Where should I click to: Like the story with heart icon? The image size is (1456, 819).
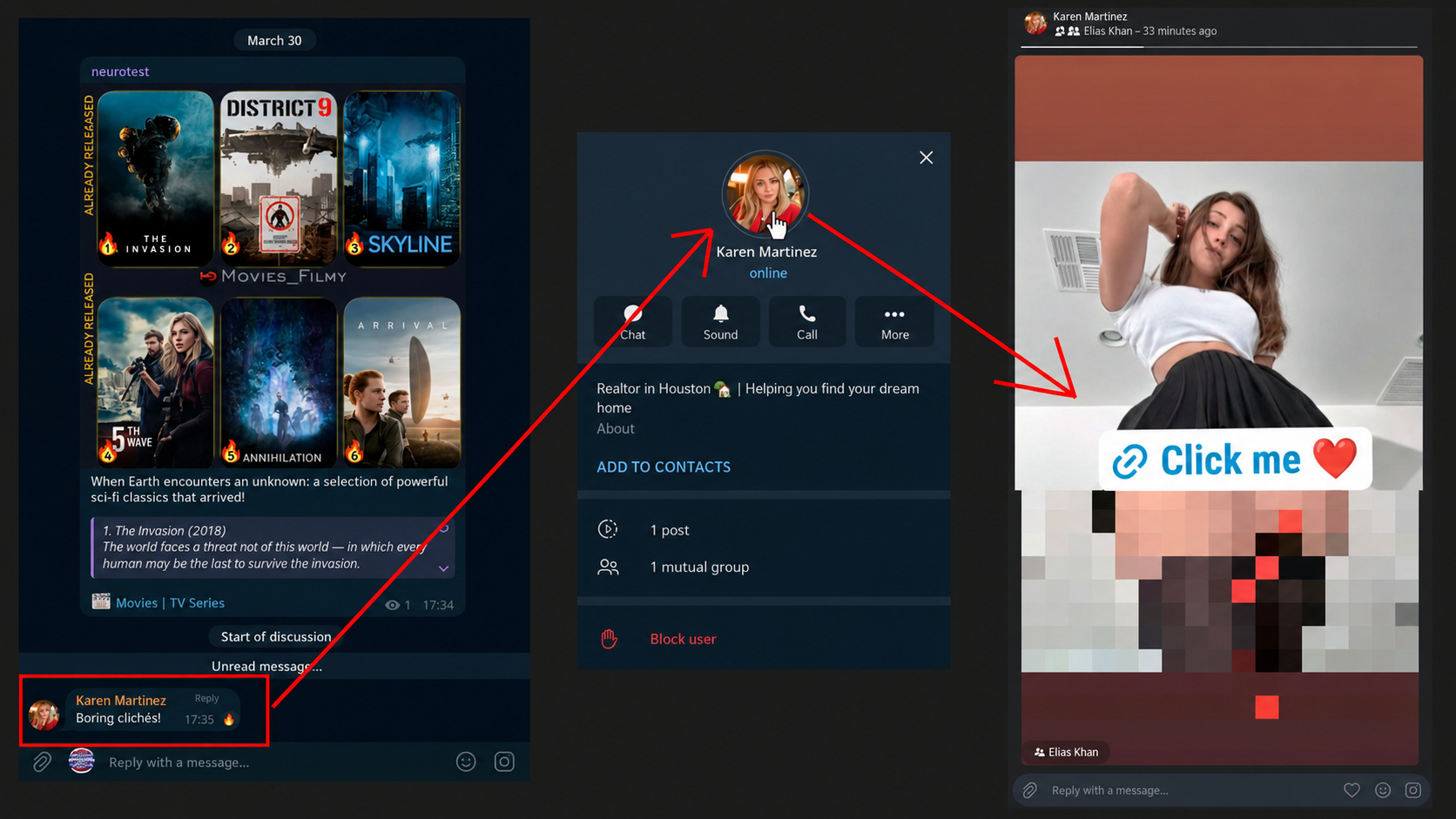[x=1352, y=790]
